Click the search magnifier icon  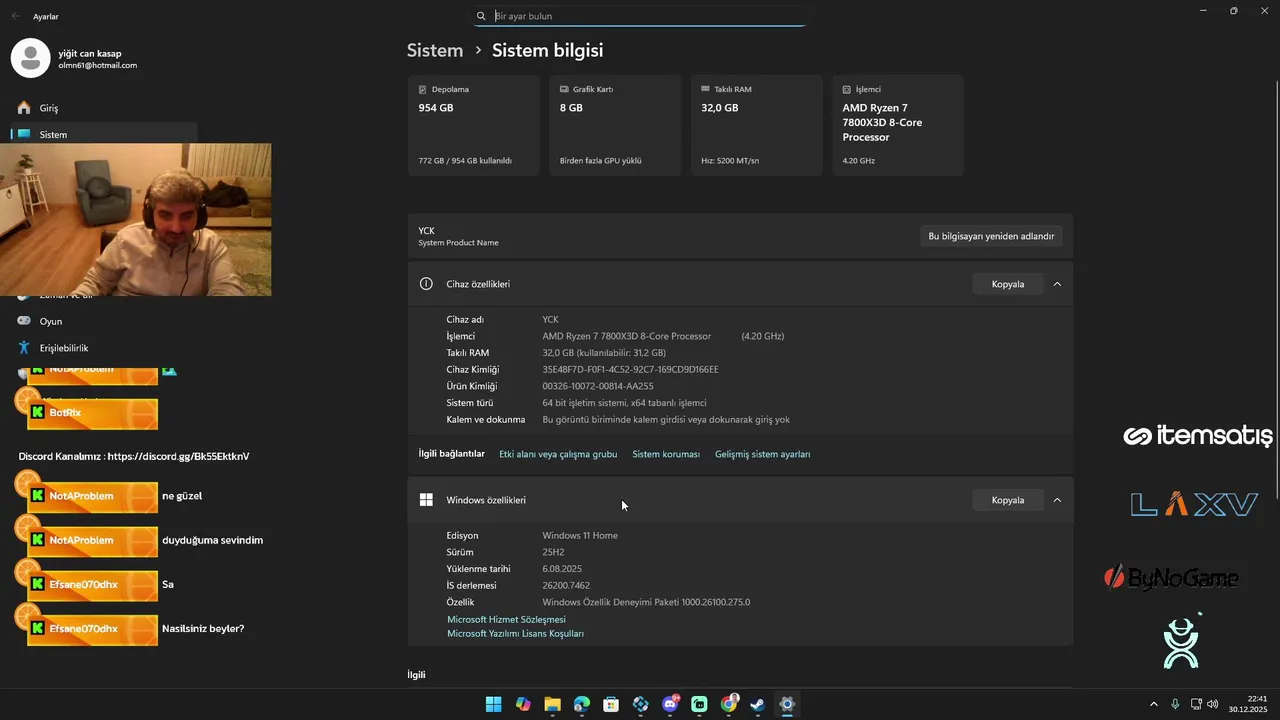481,16
